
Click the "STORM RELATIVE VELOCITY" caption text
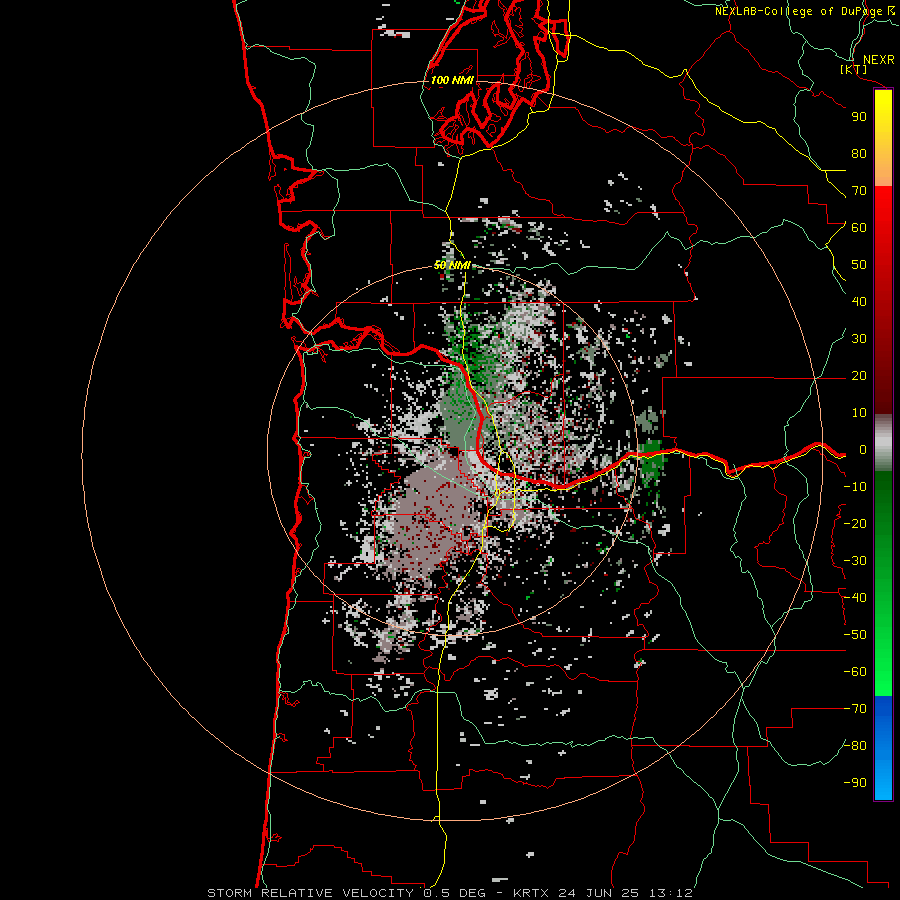(x=311, y=893)
